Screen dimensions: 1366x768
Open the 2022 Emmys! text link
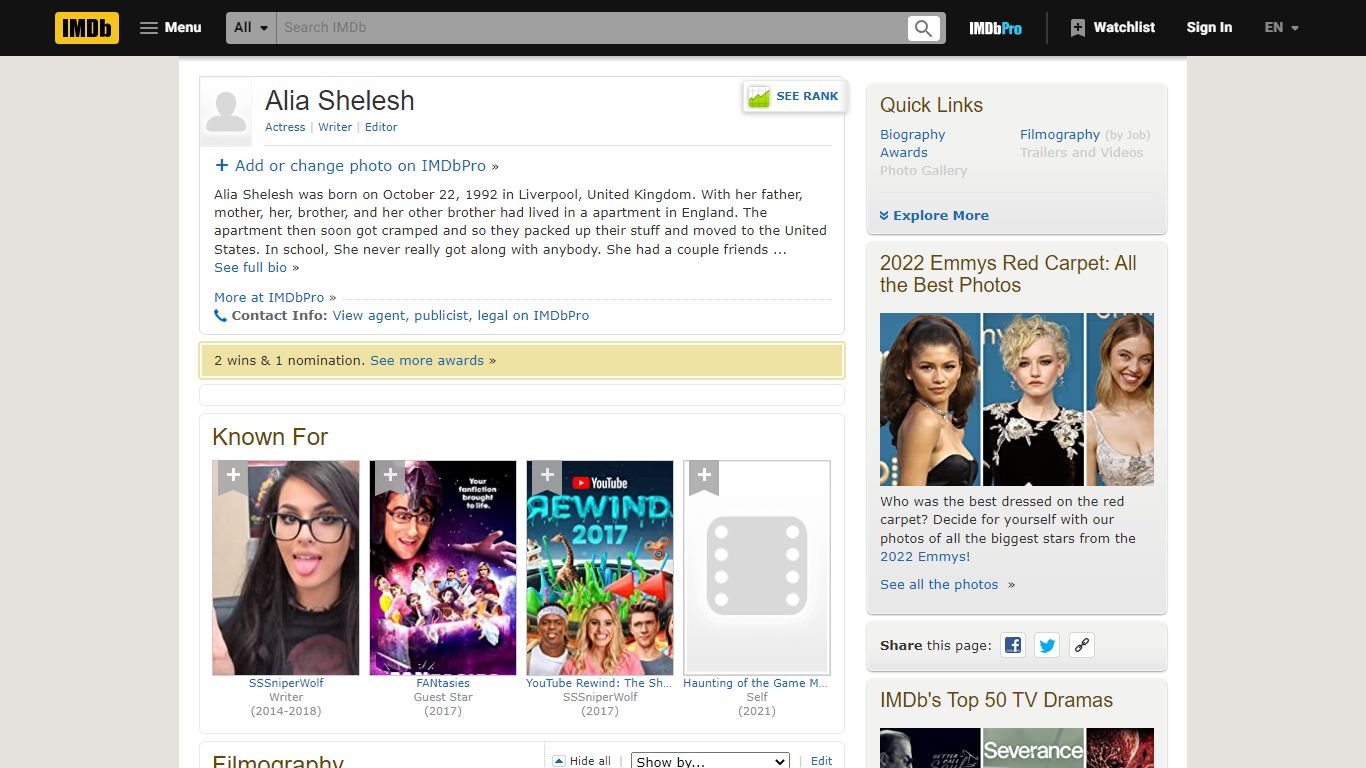(925, 557)
